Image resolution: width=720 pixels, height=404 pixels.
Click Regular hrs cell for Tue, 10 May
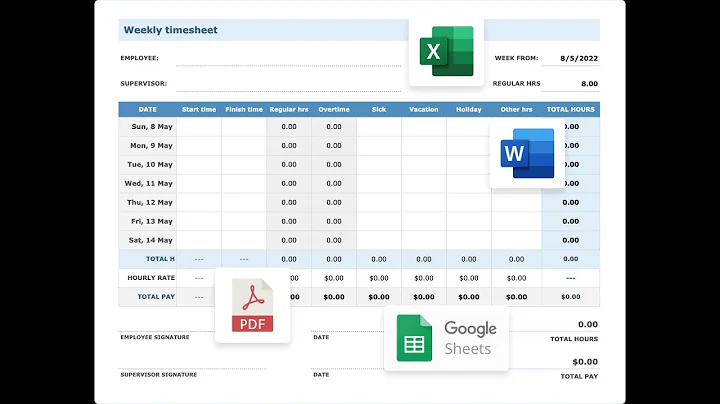tap(289, 164)
